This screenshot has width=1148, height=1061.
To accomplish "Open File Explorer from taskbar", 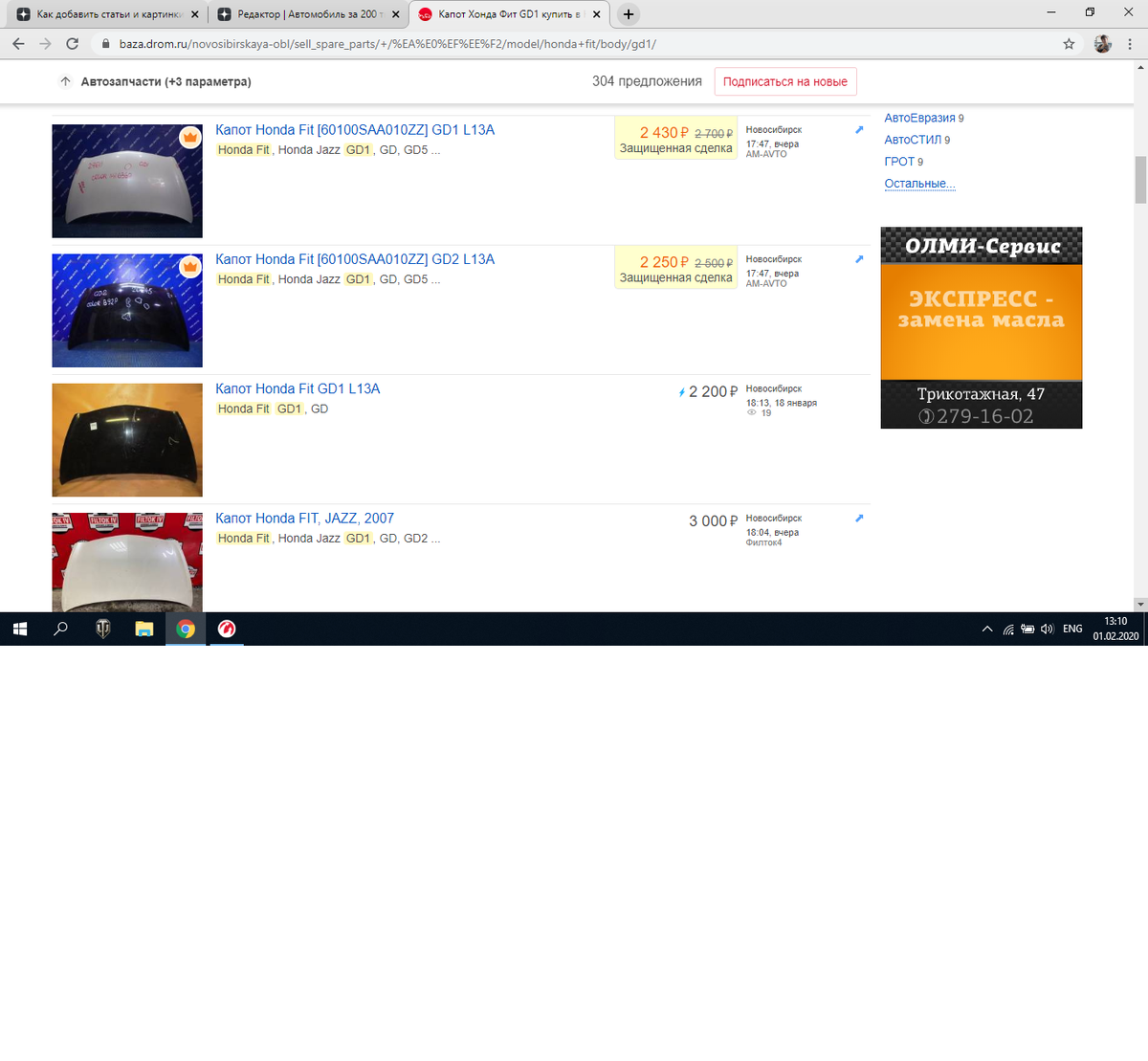I will (144, 629).
